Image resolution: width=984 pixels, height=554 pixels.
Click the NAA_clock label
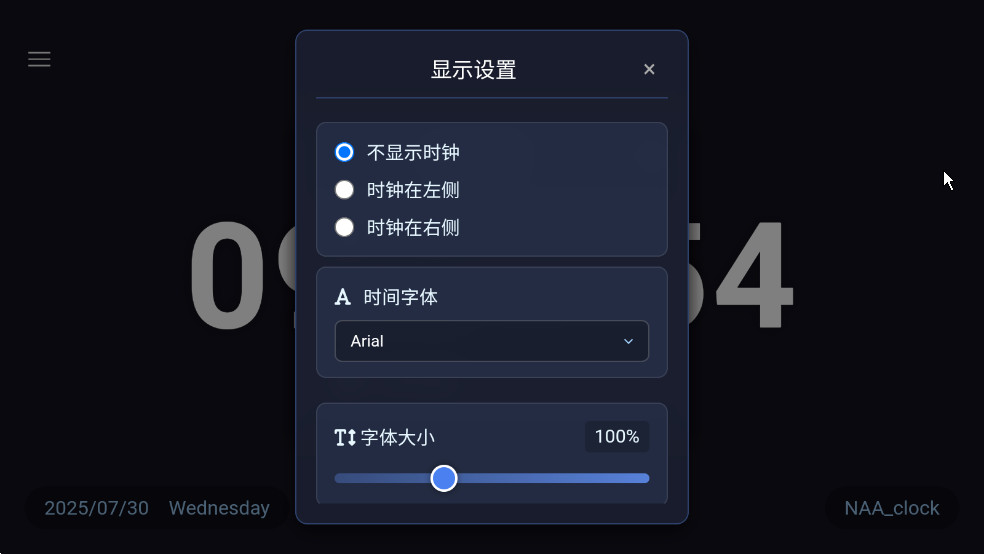pyautogui.click(x=892, y=508)
